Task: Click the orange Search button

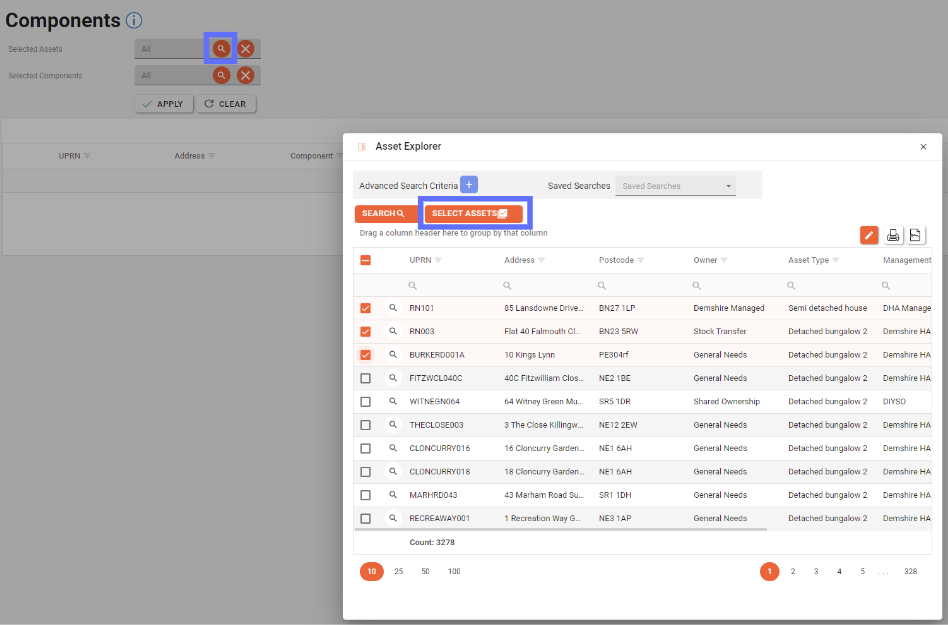Action: (383, 214)
